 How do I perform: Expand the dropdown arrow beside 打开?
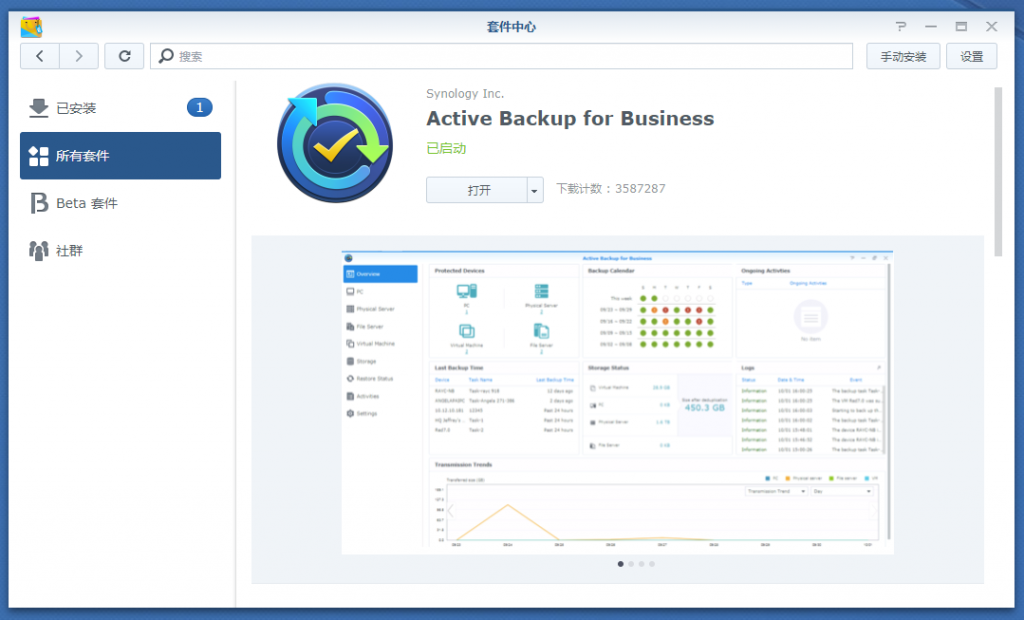pos(535,190)
